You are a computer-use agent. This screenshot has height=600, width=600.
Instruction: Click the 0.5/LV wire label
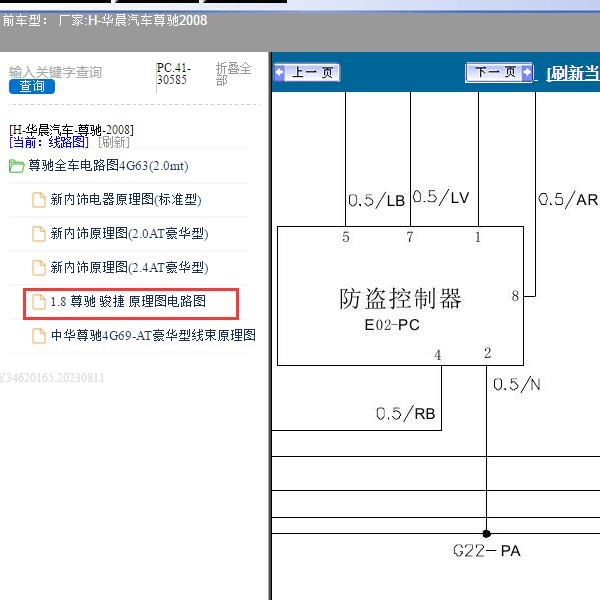441,197
